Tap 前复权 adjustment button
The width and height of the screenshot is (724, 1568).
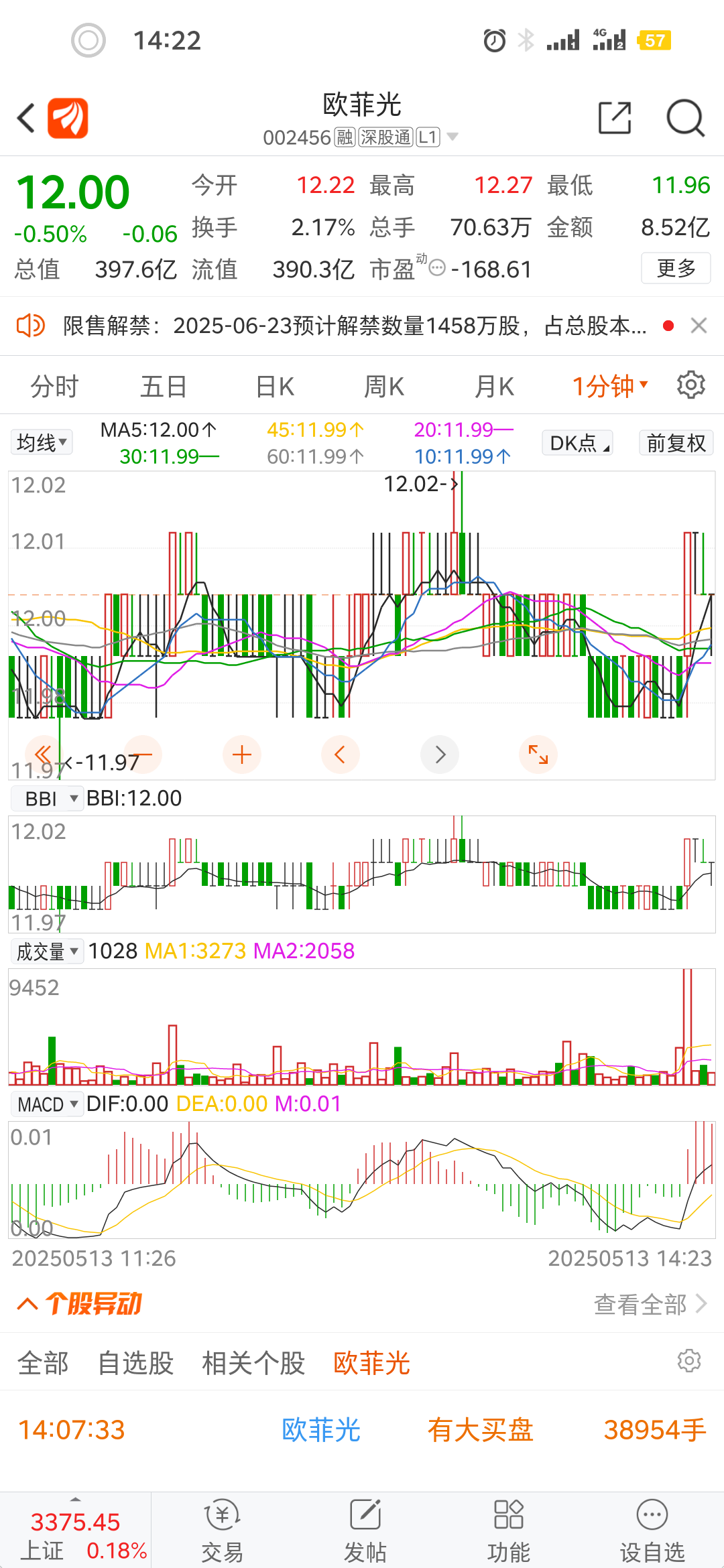(x=676, y=443)
